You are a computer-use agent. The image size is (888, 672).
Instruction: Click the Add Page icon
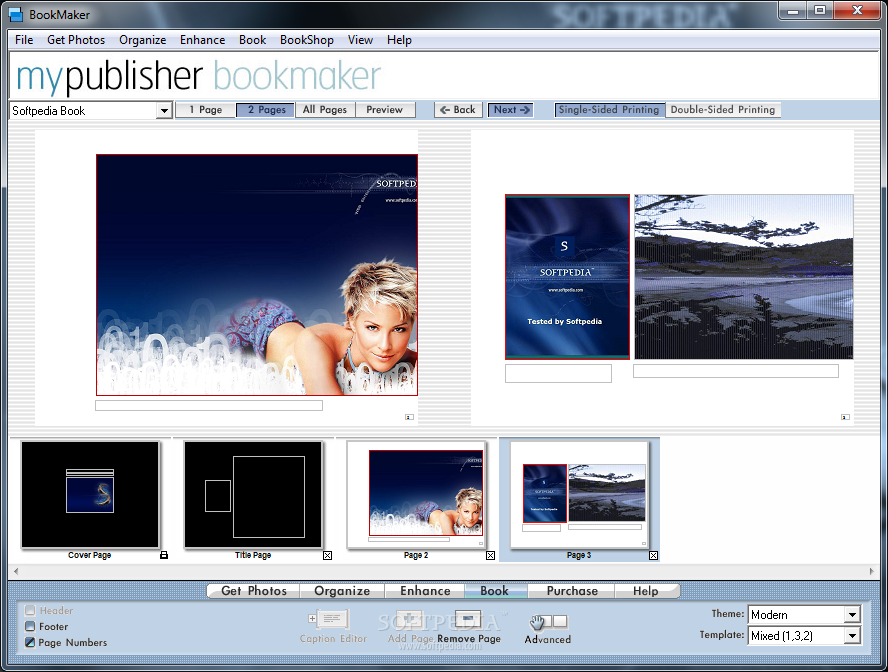click(x=409, y=620)
